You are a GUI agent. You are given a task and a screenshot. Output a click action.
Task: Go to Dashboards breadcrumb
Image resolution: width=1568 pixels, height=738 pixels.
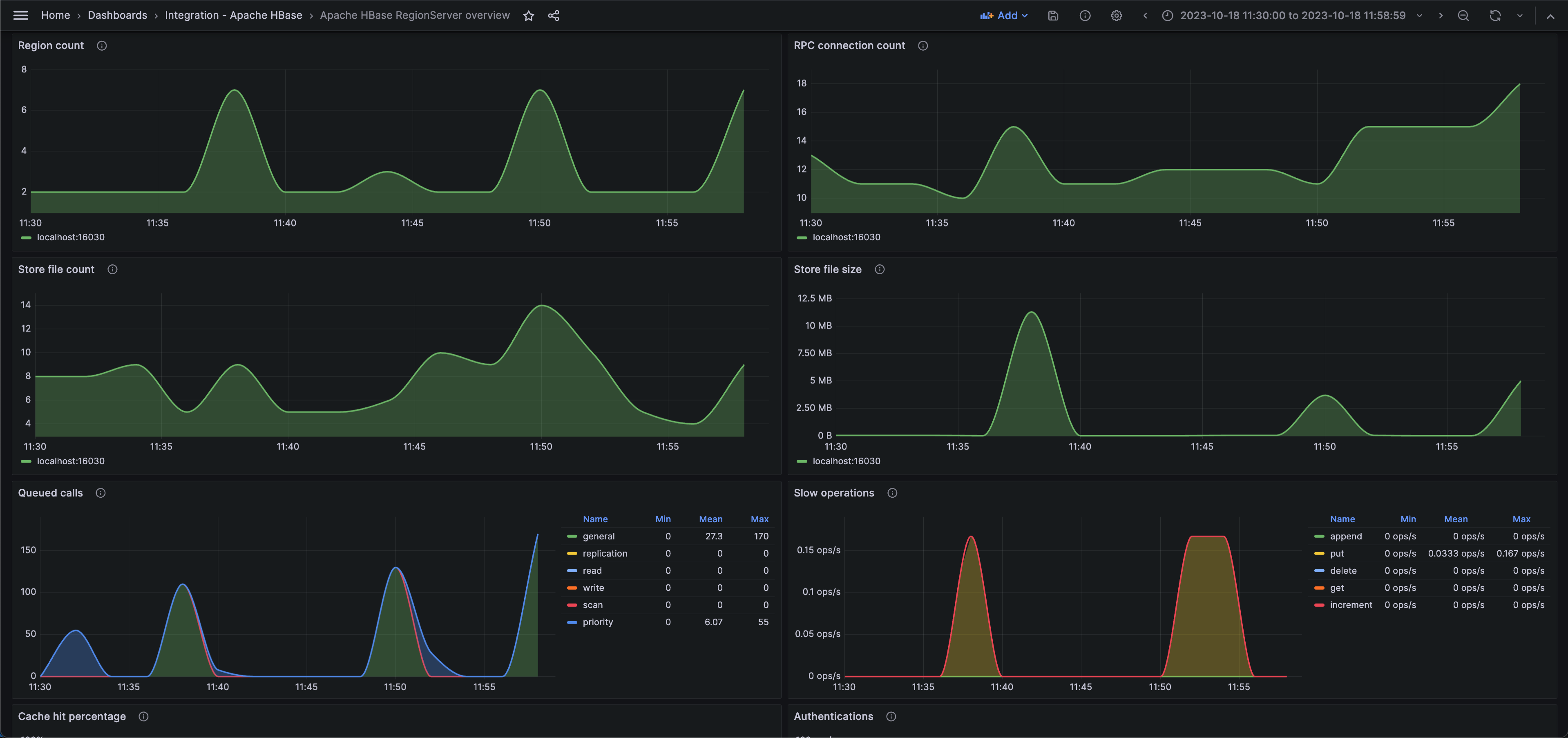118,15
